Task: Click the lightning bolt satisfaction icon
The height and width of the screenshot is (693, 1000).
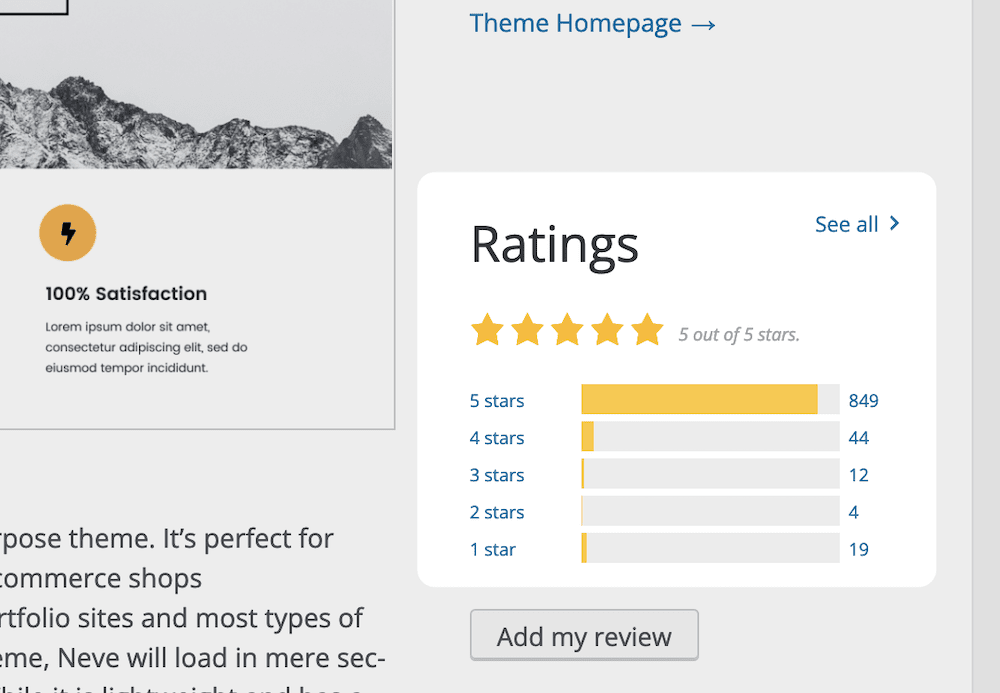Action: coord(67,233)
